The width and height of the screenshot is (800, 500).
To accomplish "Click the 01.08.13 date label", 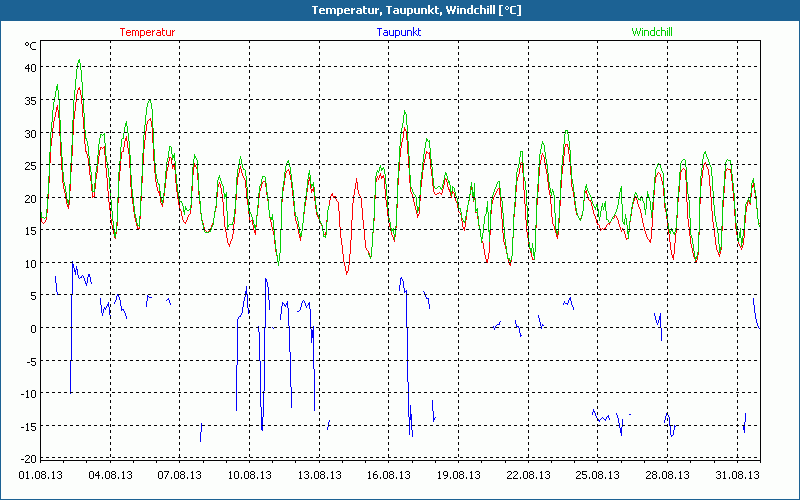I will point(41,476).
